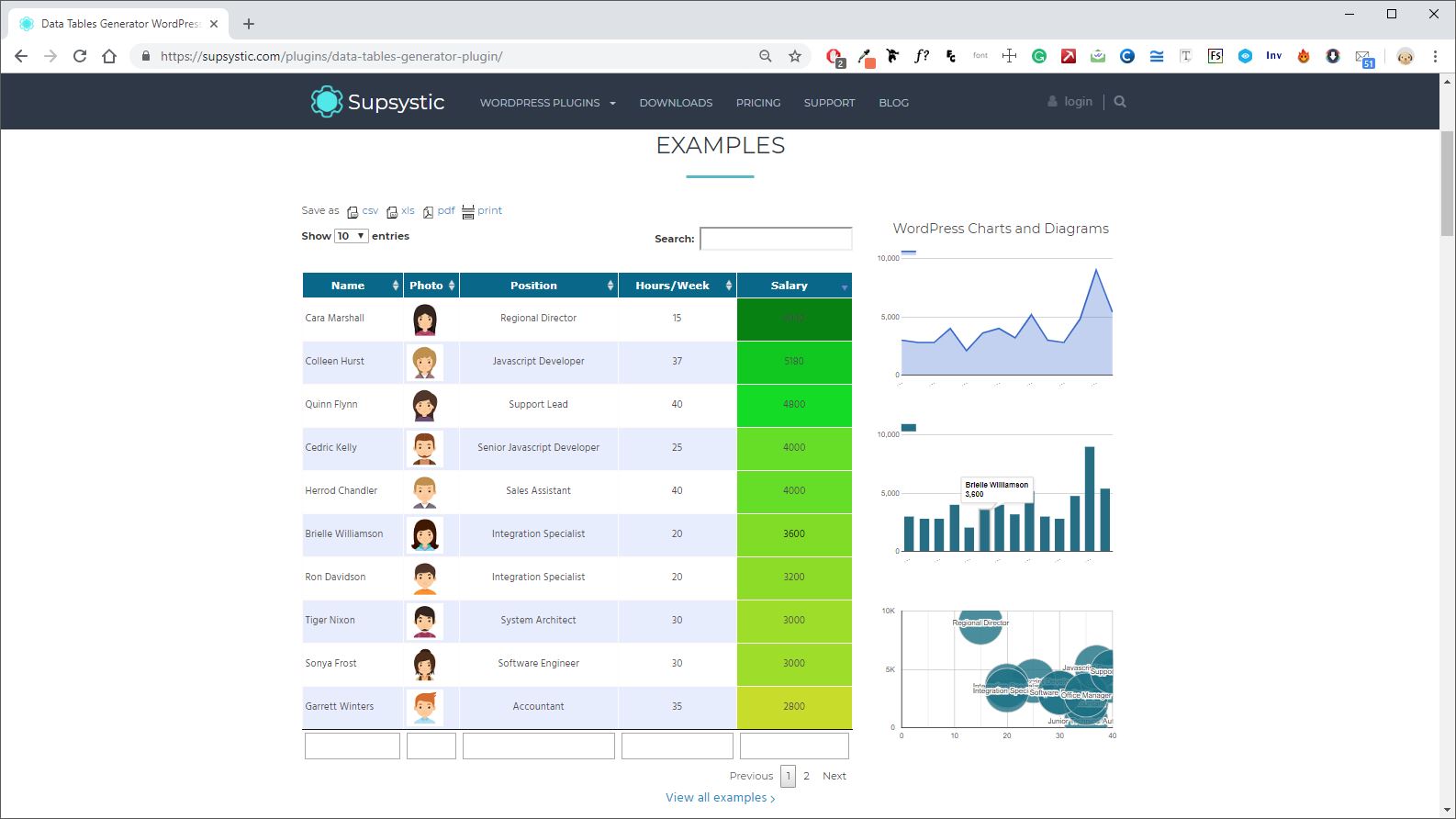Print the table using print icon
1456x819 pixels.
coord(468,212)
